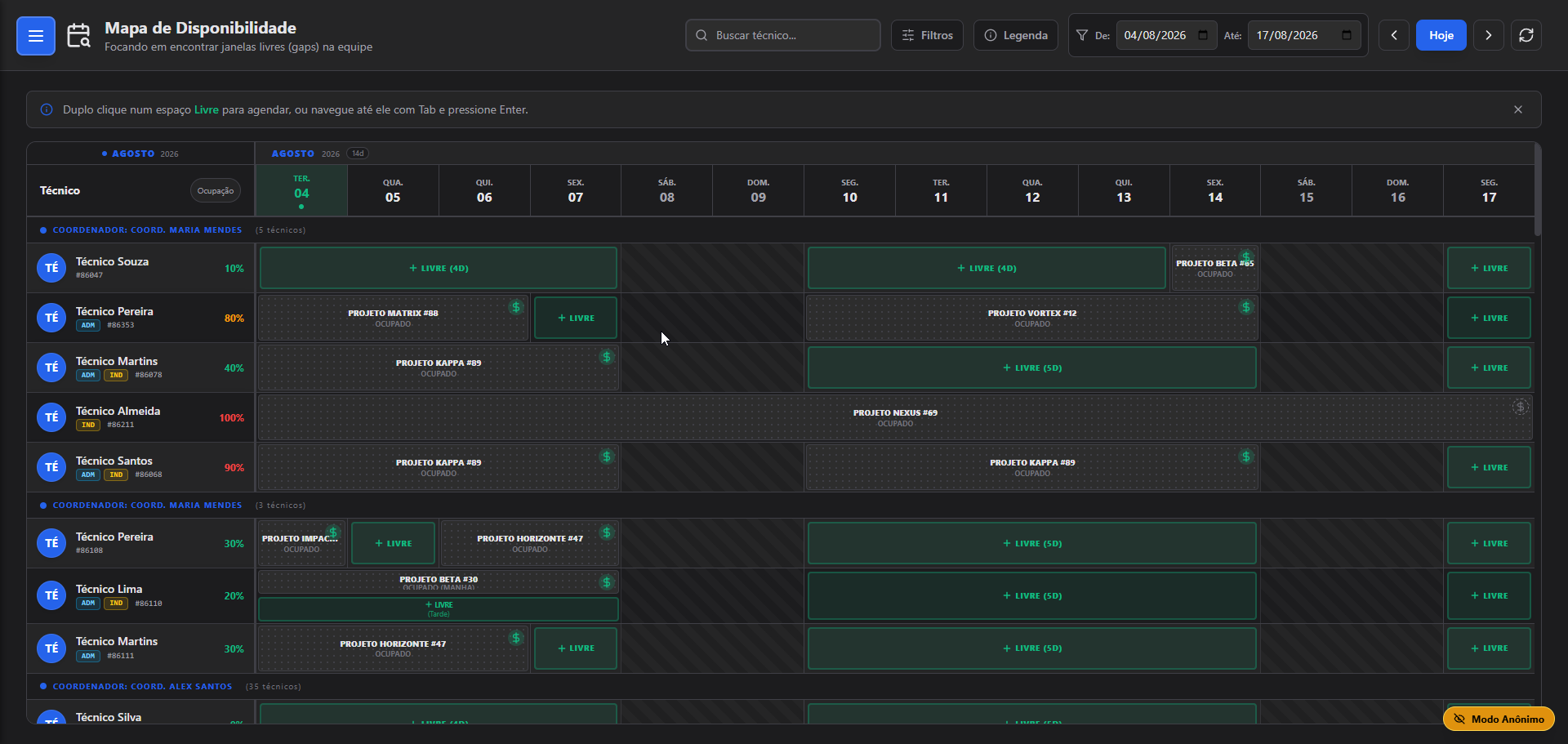The image size is (1568, 744).
Task: Click the ADM badge of Técnico Martins #86111
Action: pyautogui.click(x=88, y=656)
